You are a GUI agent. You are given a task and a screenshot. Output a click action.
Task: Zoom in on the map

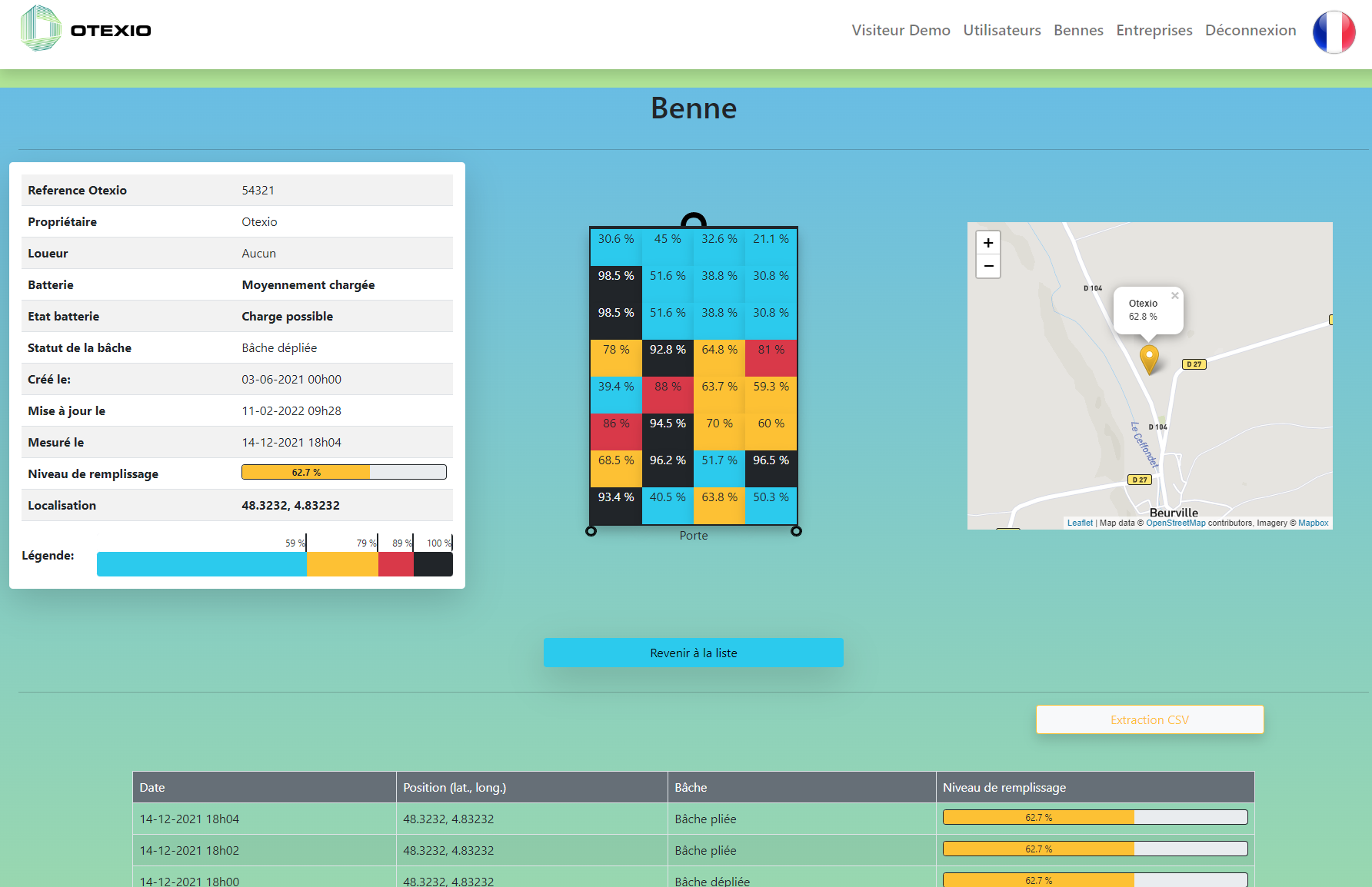point(988,243)
